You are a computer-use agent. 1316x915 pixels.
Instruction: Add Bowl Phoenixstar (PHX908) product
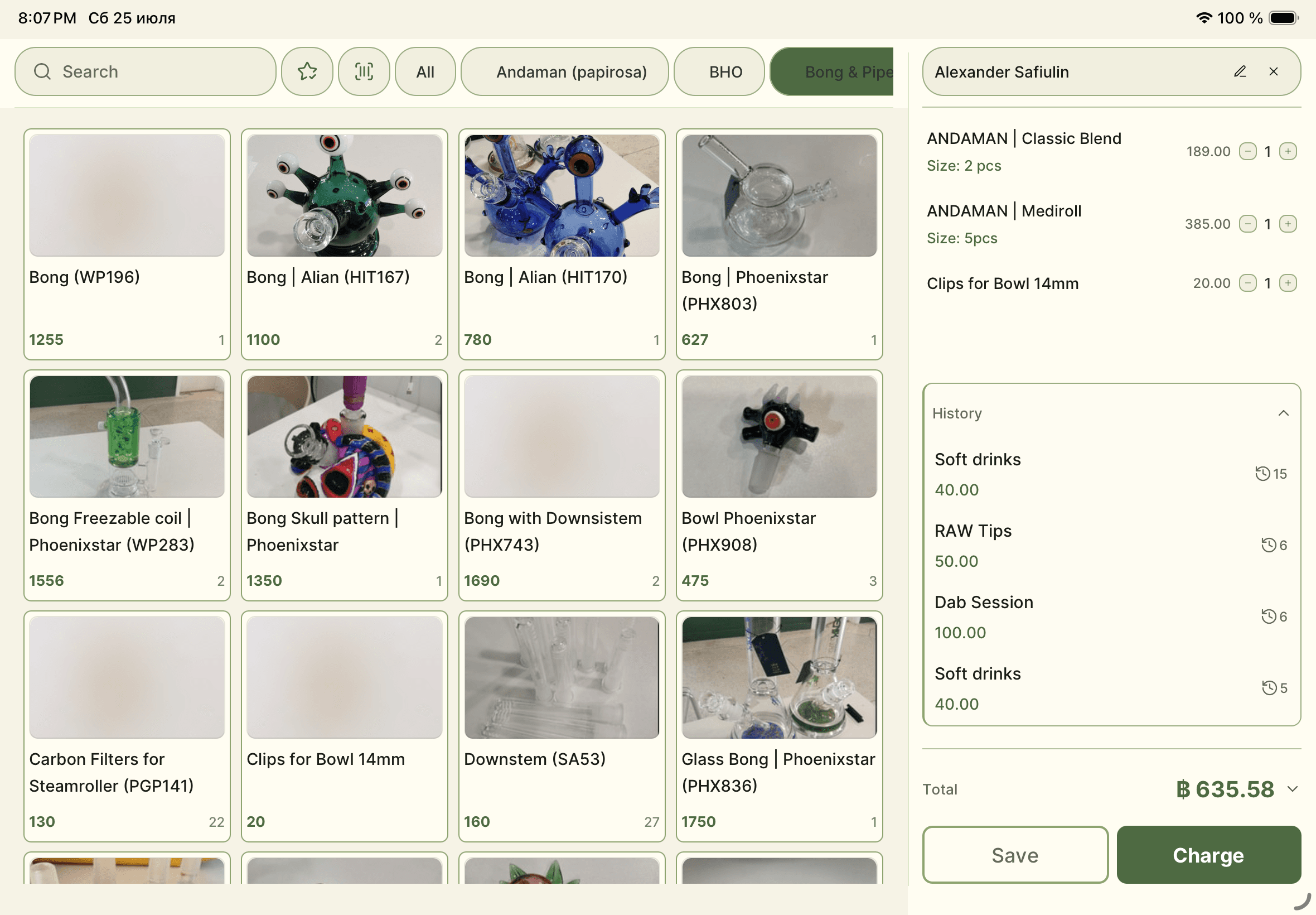pyautogui.click(x=779, y=485)
